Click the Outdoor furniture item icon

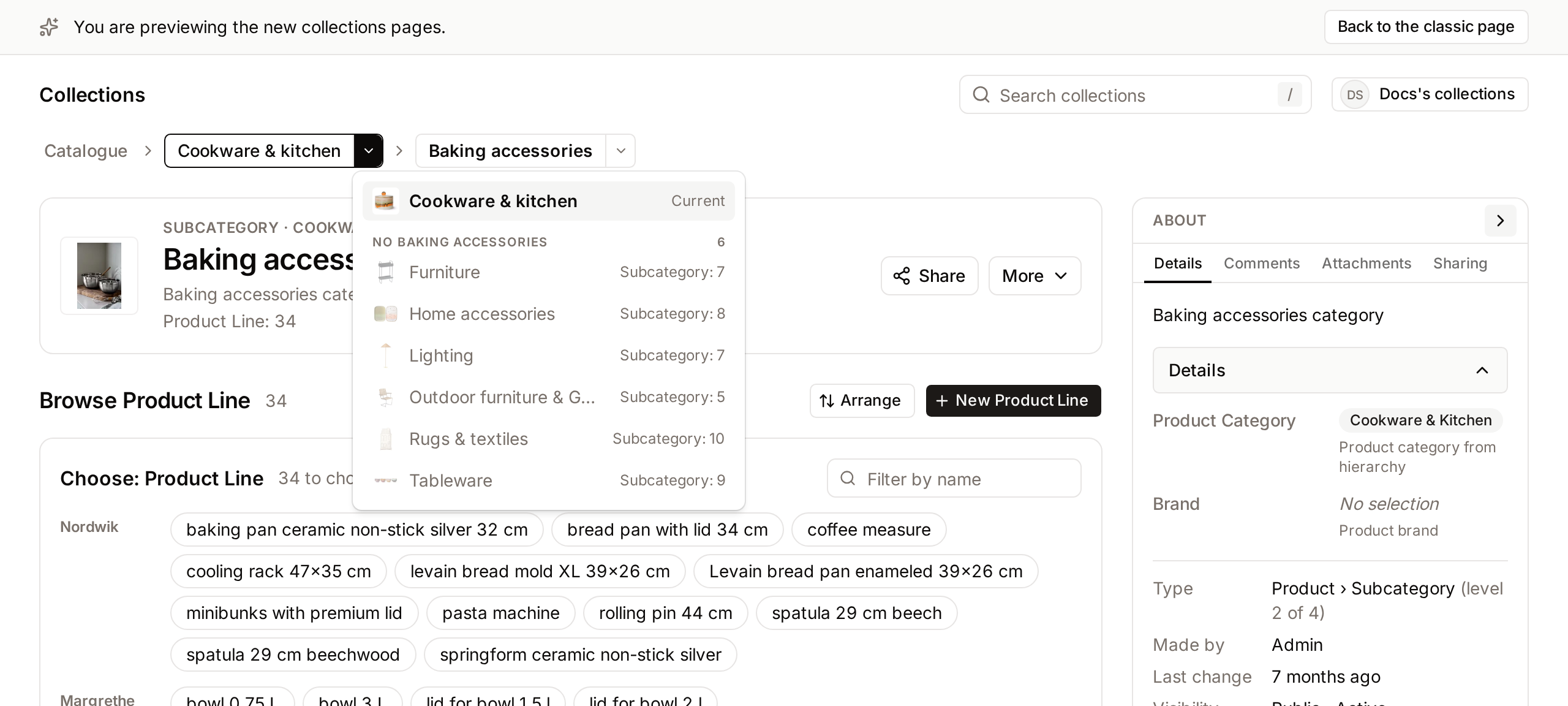pyautogui.click(x=385, y=397)
